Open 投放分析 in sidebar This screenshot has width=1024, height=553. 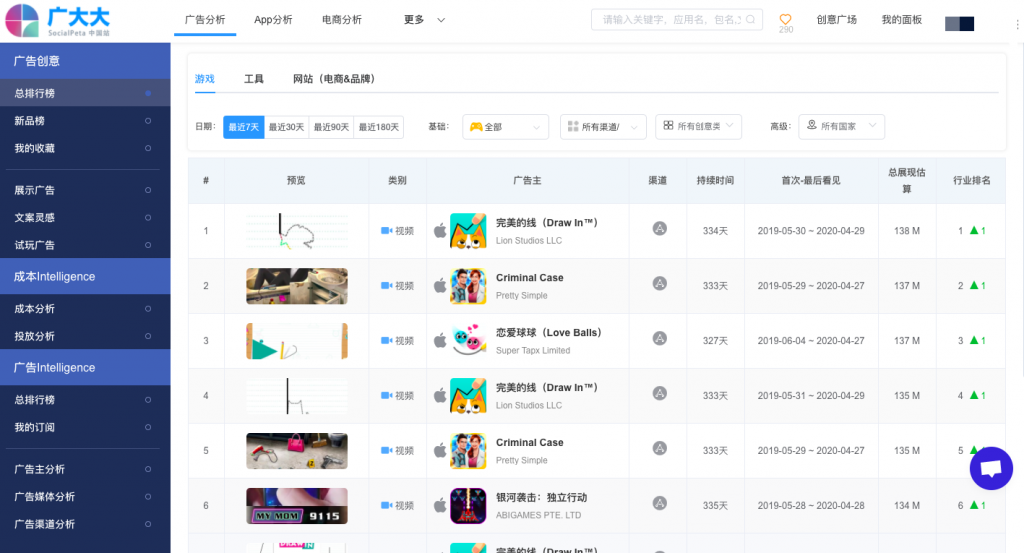click(x=85, y=336)
